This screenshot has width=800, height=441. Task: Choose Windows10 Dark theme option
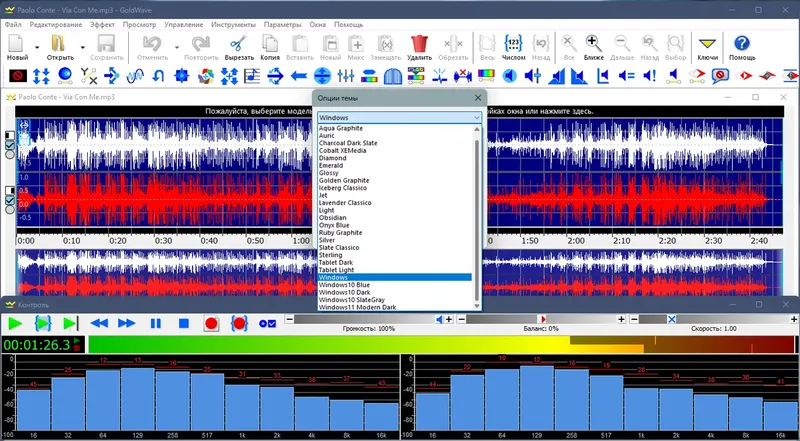tap(346, 292)
